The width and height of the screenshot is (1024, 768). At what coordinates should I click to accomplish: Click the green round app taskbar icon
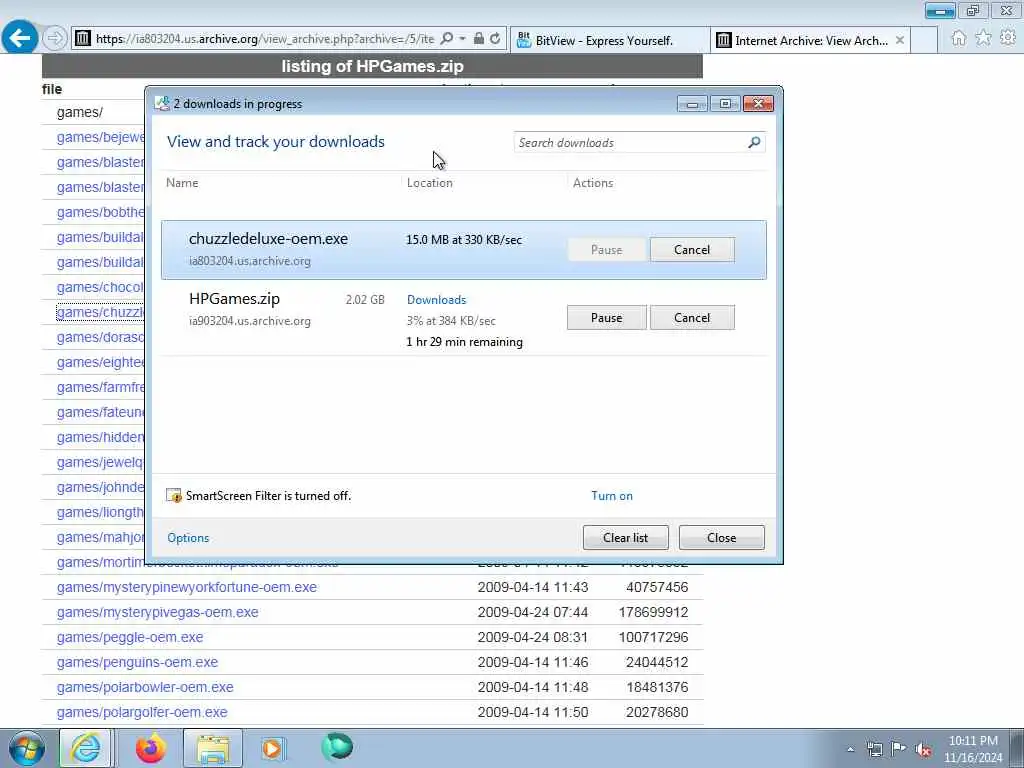click(x=337, y=747)
